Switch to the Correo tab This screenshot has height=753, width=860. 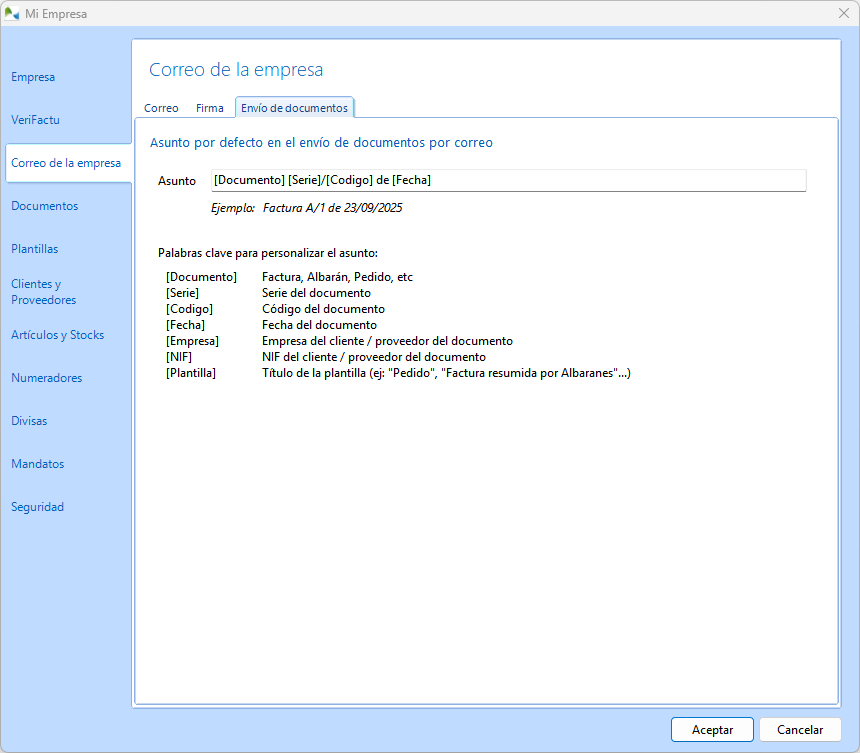(161, 108)
